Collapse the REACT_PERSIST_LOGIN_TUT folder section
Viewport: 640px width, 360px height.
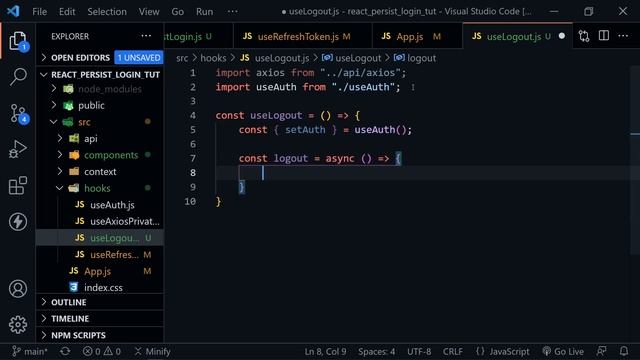[100, 75]
